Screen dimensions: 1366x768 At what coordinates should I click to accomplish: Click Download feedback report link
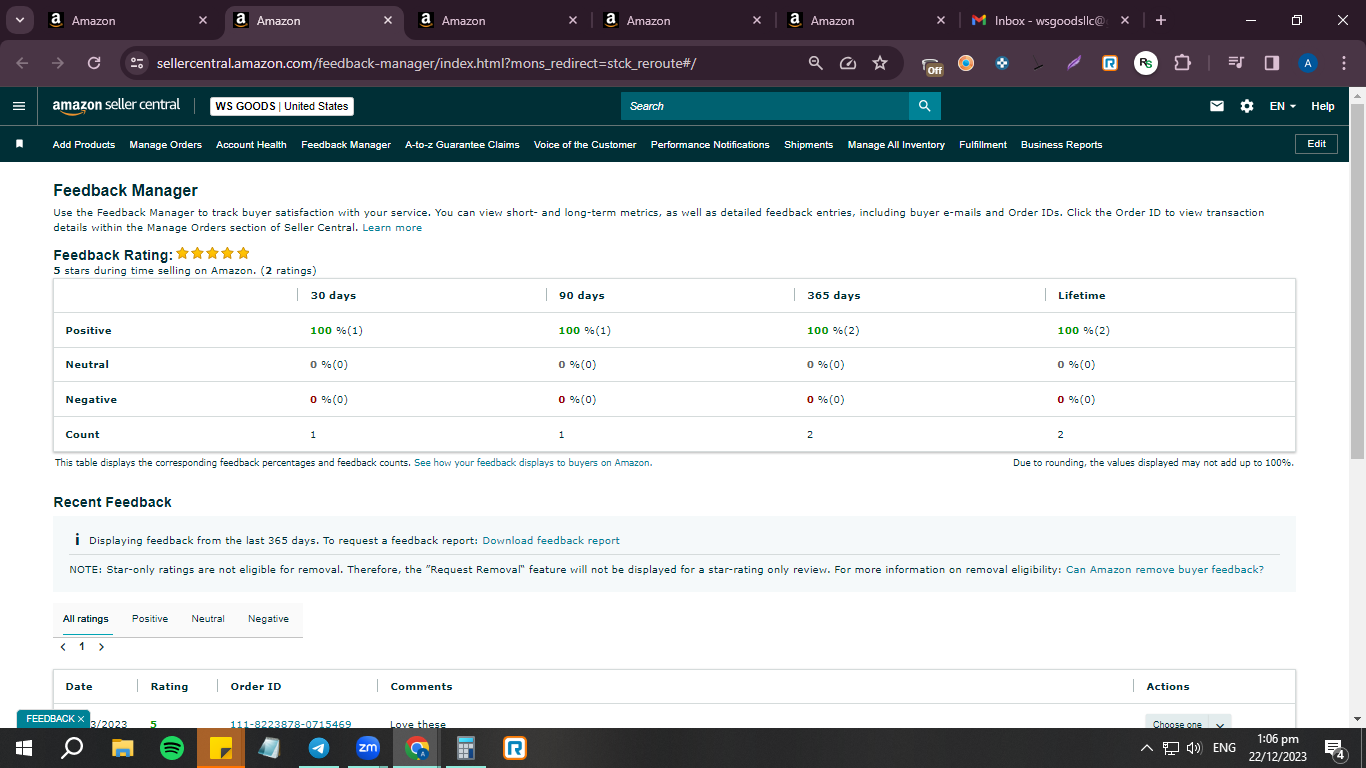[x=551, y=541]
